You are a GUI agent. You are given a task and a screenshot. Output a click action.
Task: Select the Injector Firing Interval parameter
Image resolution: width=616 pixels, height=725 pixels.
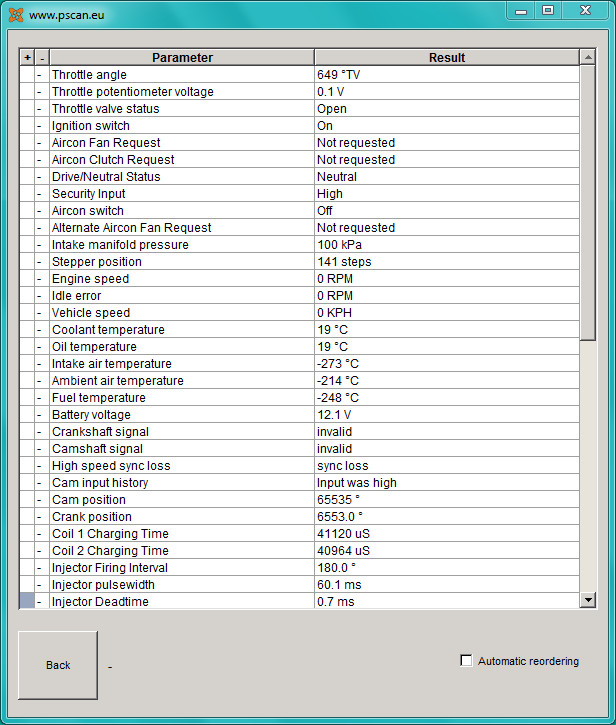(x=182, y=567)
